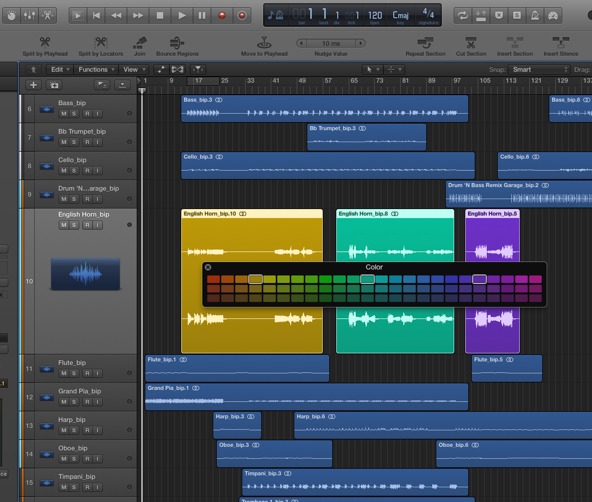Screen dimensions: 592x502
Task: Mute the English Horn_bip track
Action: tap(64, 225)
